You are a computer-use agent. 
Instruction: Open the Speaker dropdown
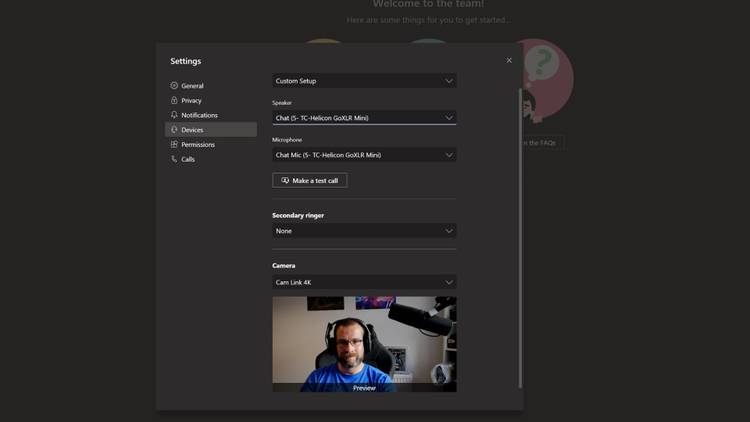364,118
